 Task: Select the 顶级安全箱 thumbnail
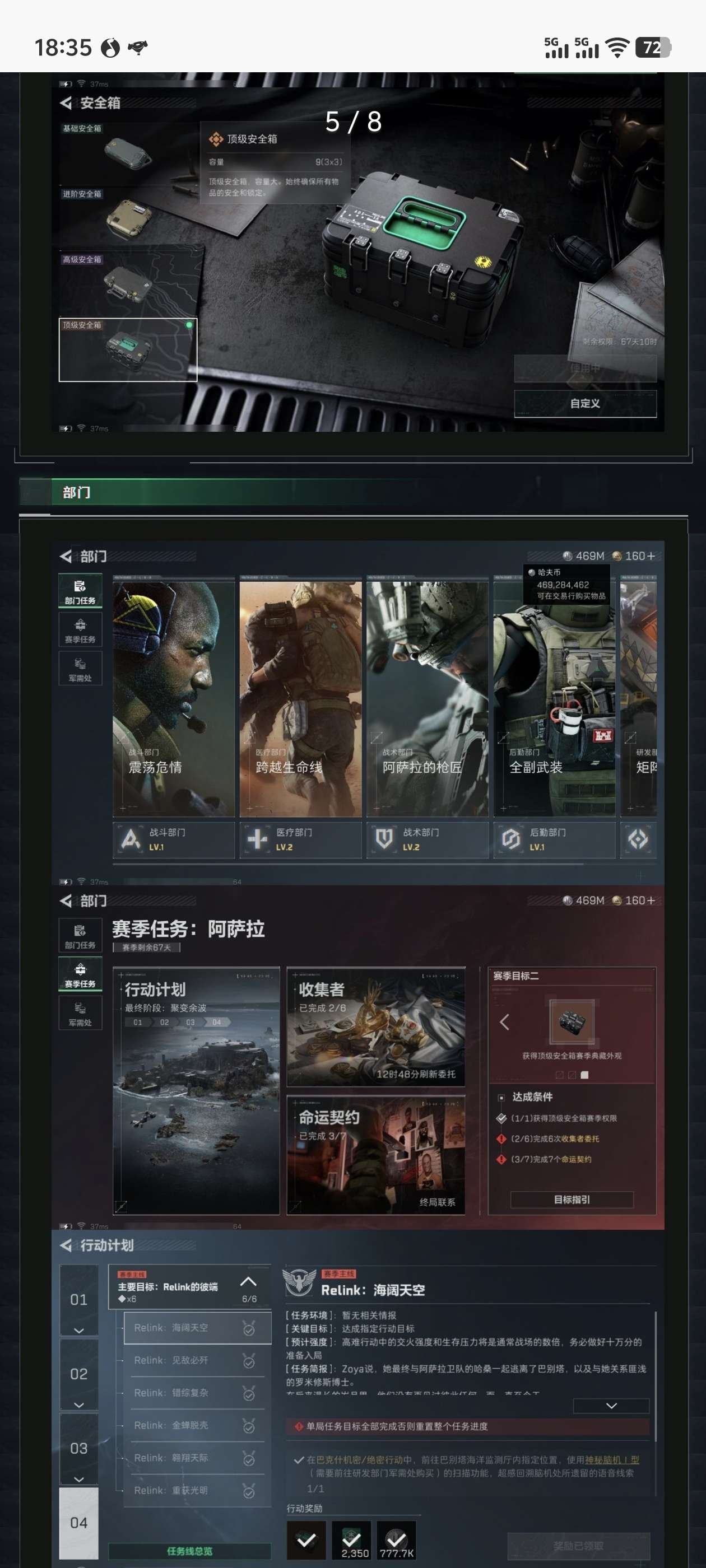click(x=128, y=349)
